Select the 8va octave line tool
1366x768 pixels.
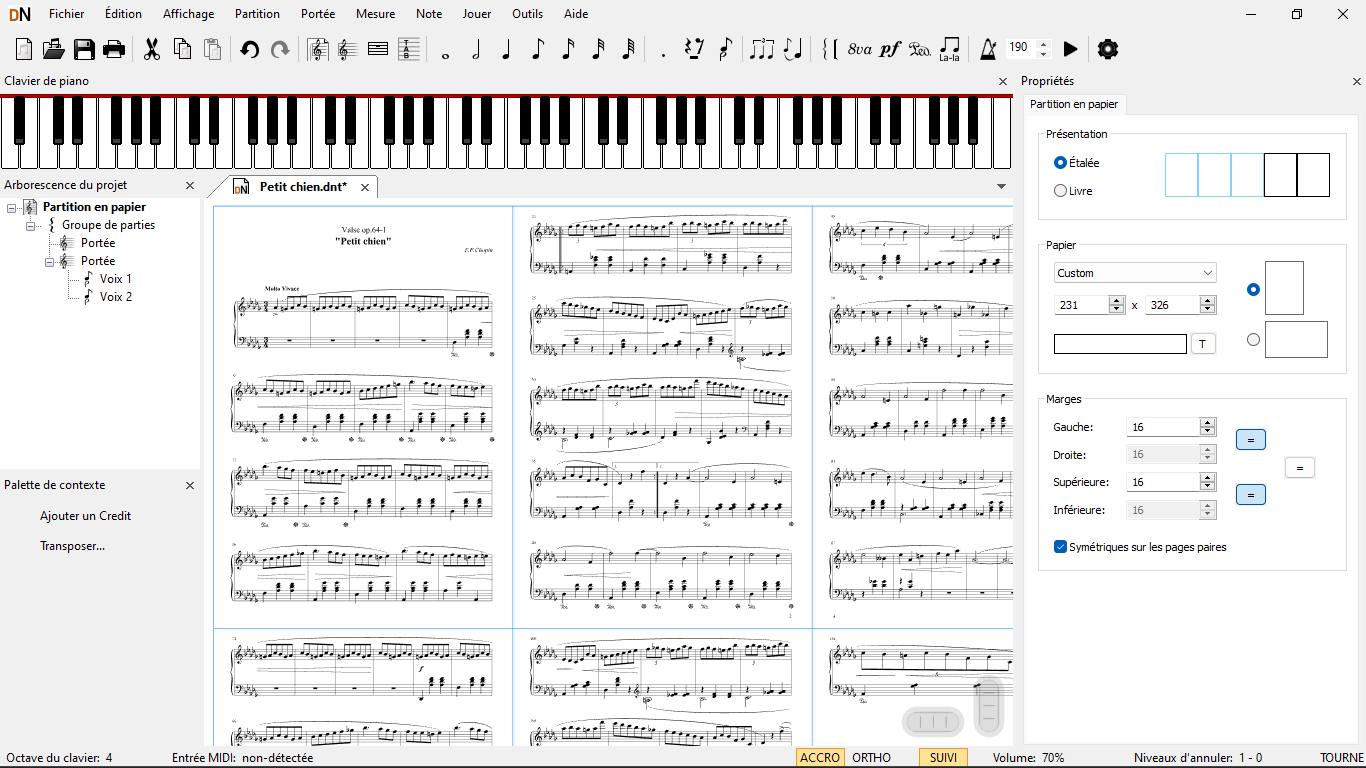point(859,49)
